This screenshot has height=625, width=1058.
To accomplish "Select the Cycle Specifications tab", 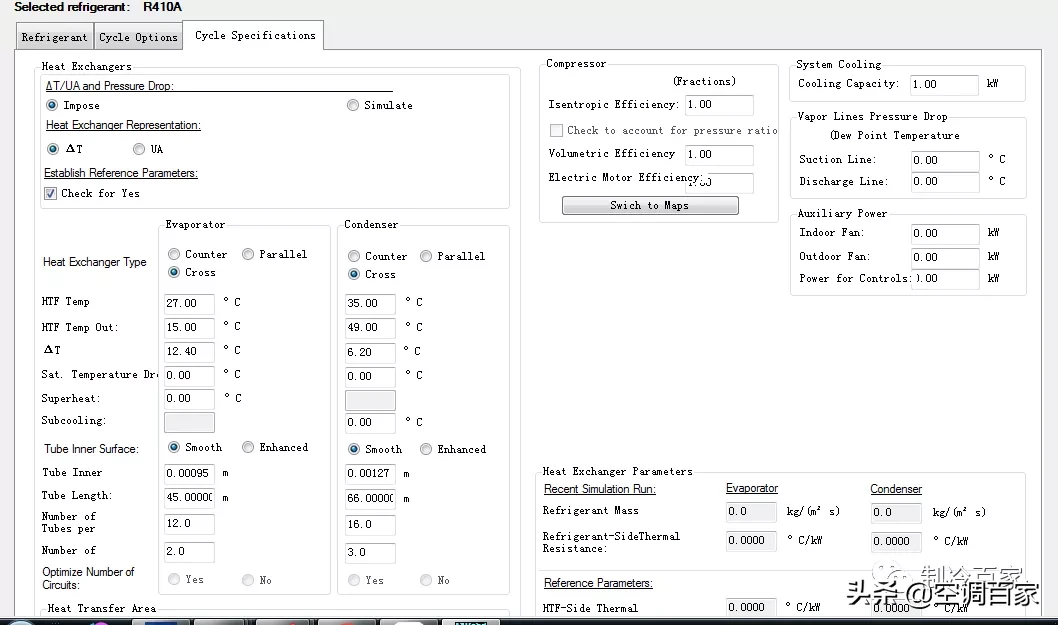I will coord(255,35).
